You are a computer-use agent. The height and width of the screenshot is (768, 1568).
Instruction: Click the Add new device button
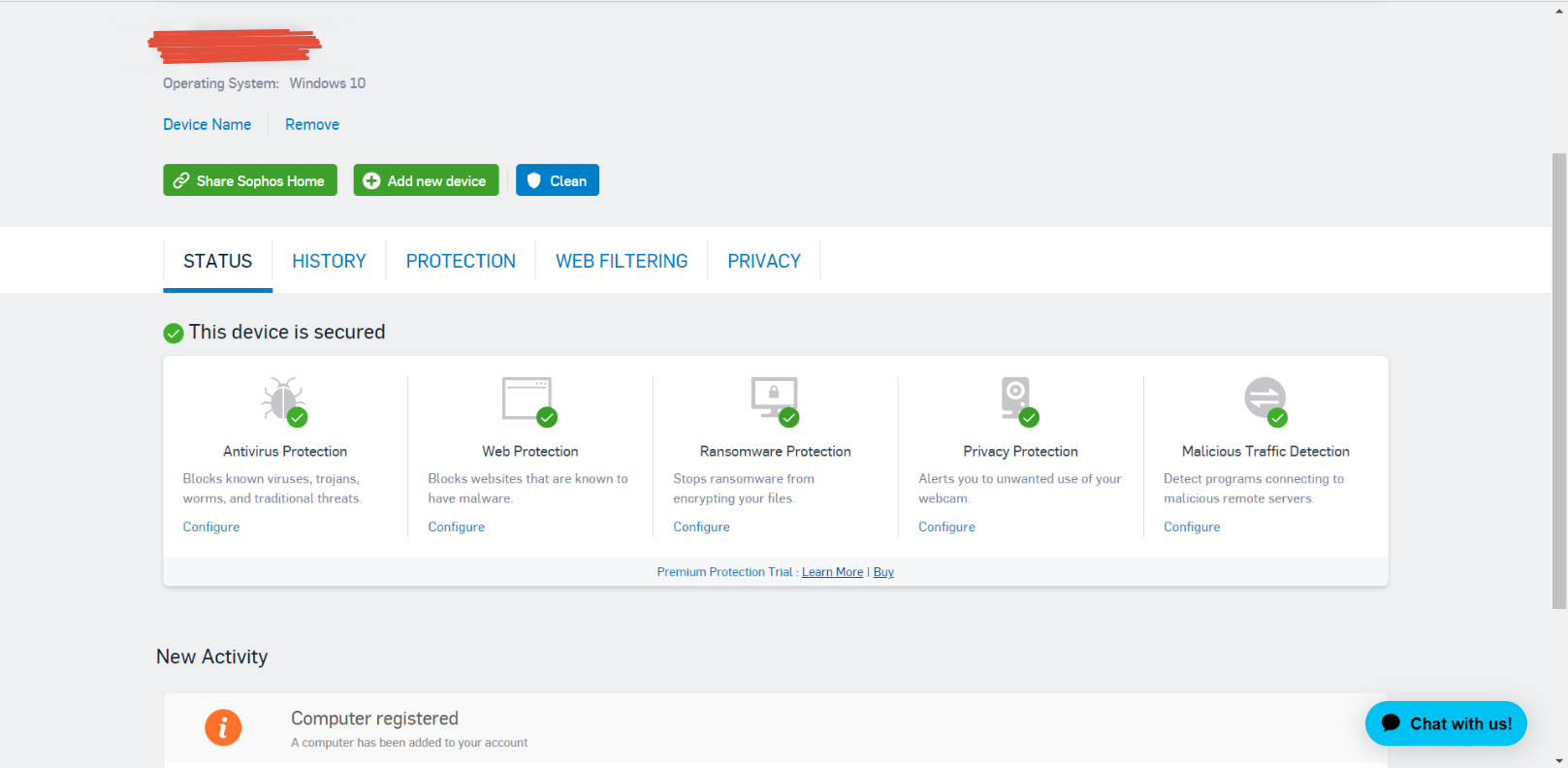click(x=426, y=180)
